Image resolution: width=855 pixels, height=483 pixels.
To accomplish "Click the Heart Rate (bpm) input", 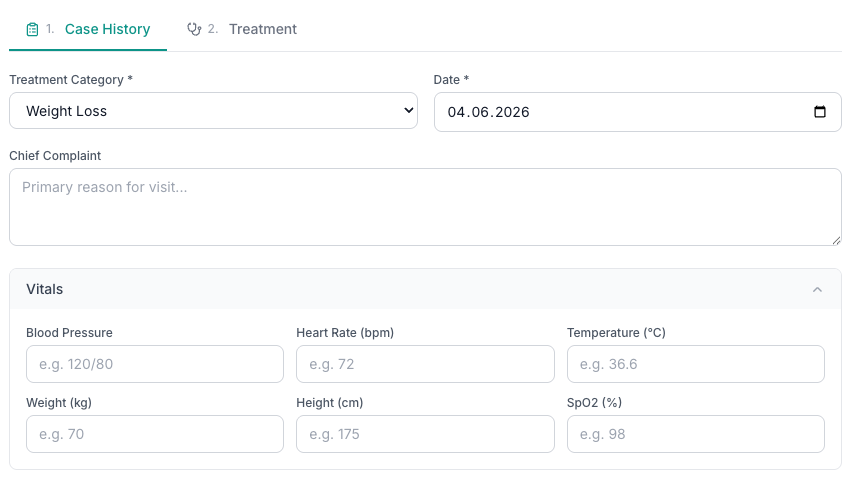I will [425, 364].
